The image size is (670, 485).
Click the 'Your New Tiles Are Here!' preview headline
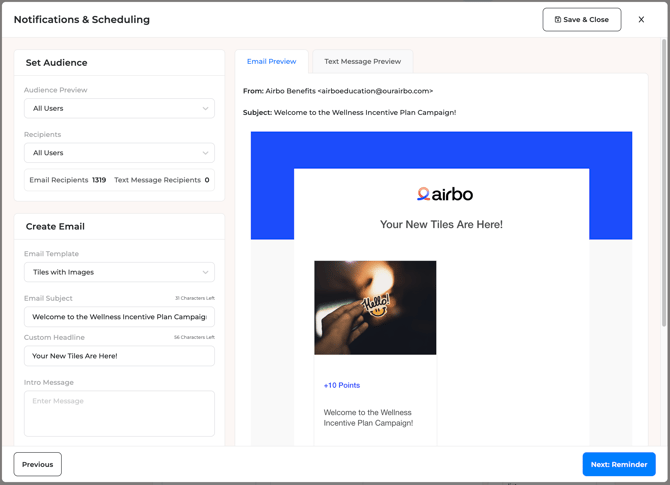pos(441,225)
